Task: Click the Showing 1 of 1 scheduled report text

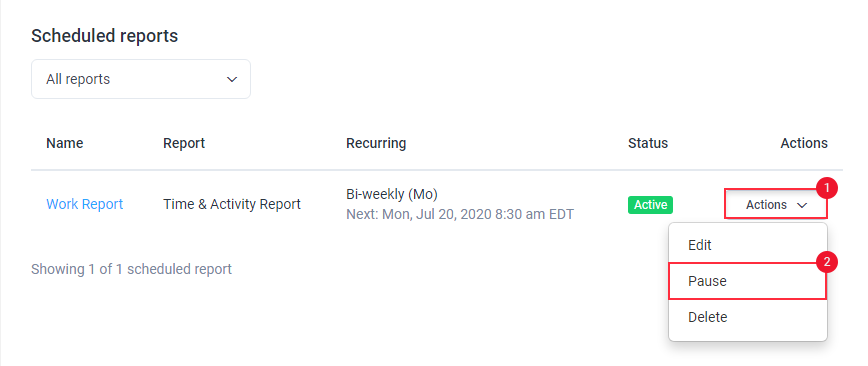Action: [131, 270]
